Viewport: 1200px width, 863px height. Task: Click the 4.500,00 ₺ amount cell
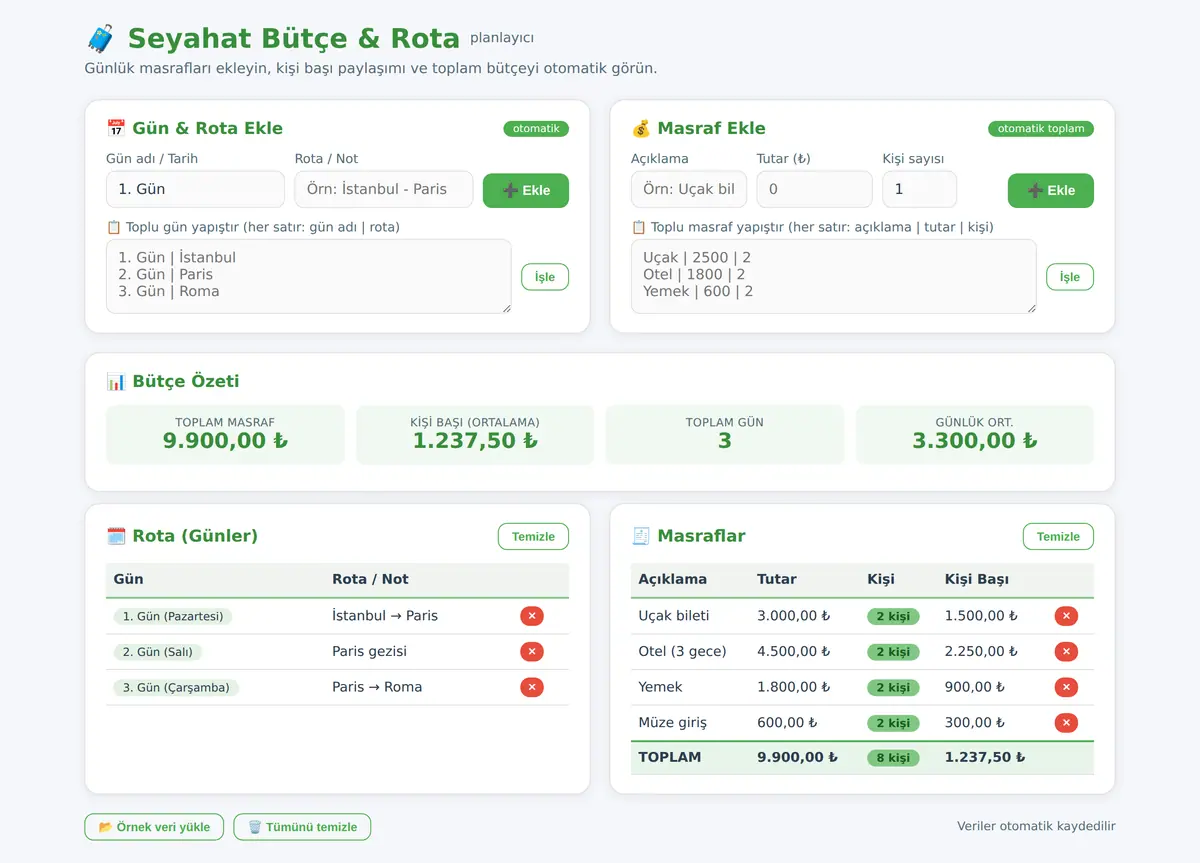794,652
